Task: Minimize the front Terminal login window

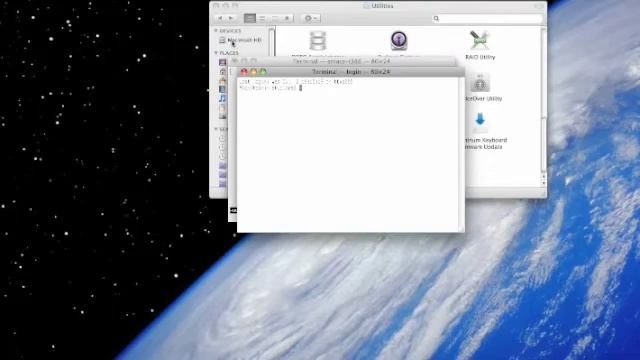Action: tap(253, 72)
